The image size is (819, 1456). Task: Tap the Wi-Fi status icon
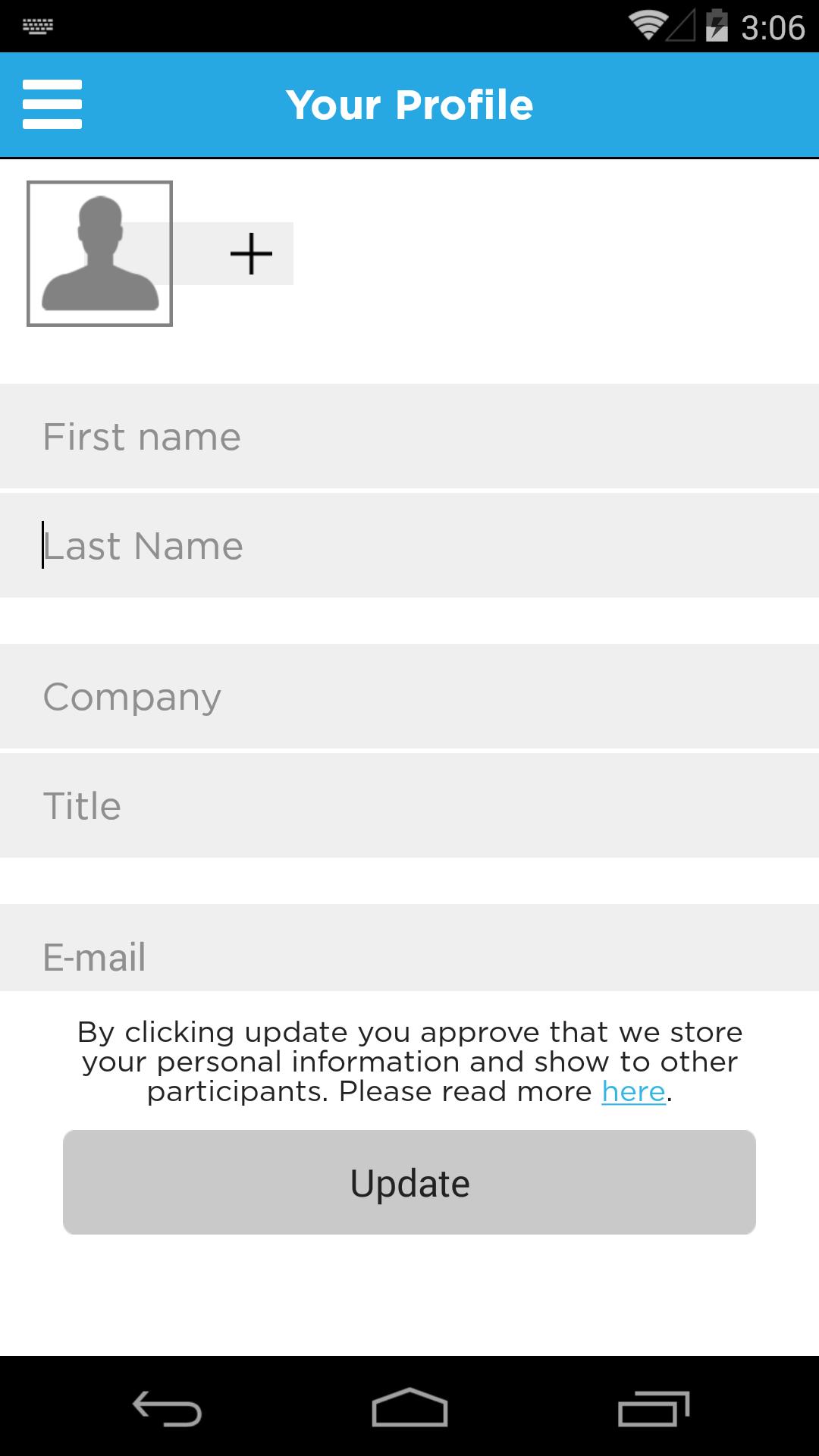click(647, 26)
